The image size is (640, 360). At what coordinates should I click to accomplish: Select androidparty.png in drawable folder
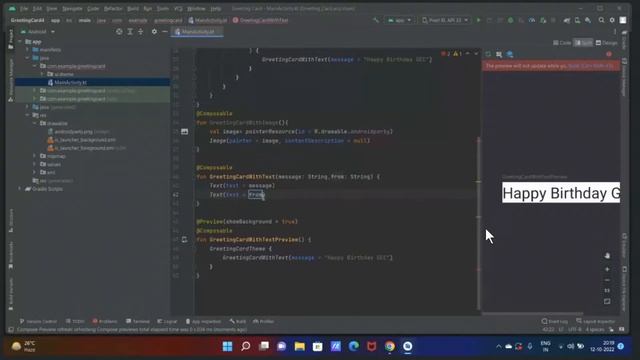click(78, 131)
